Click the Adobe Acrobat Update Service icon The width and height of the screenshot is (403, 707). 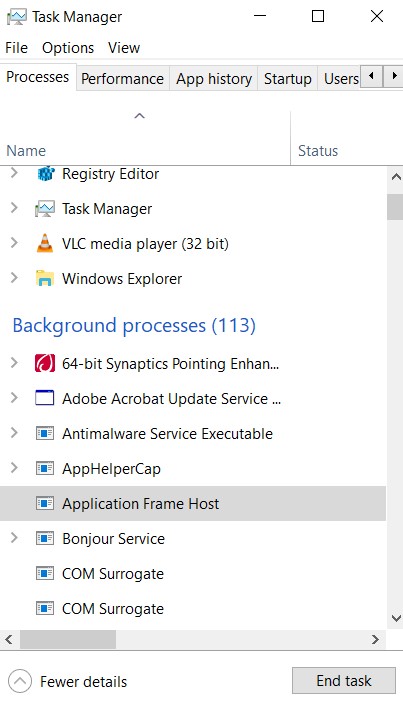(45, 398)
